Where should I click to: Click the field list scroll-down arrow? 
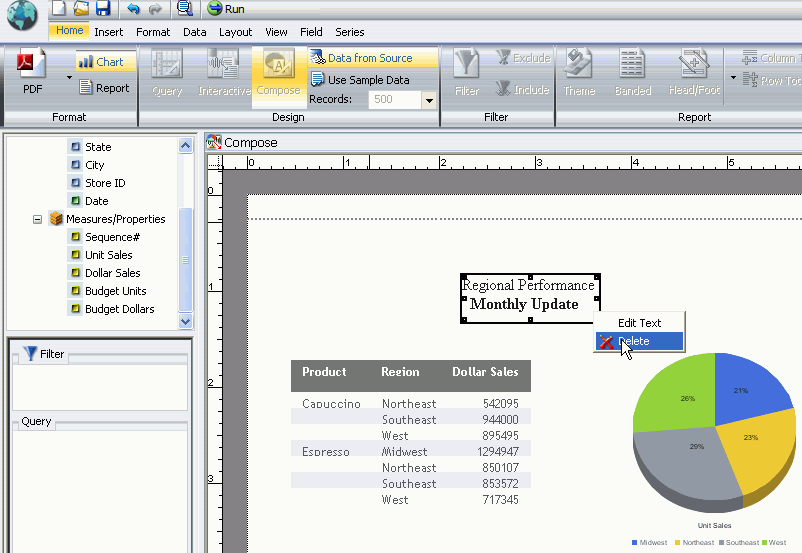[185, 321]
